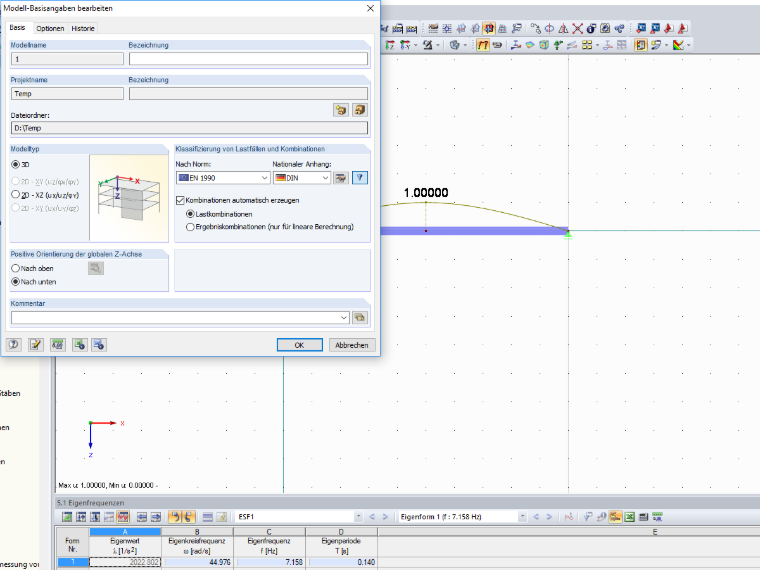Click the model Bezeichnung input field
This screenshot has width=760, height=570.
click(248, 59)
